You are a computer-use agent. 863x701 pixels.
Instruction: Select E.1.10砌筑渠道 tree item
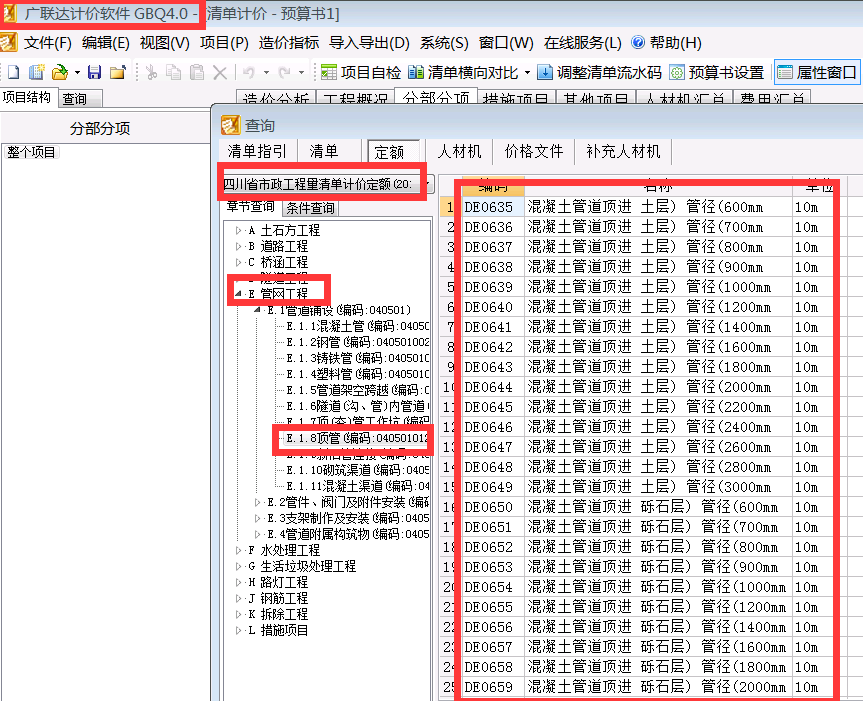point(358,470)
